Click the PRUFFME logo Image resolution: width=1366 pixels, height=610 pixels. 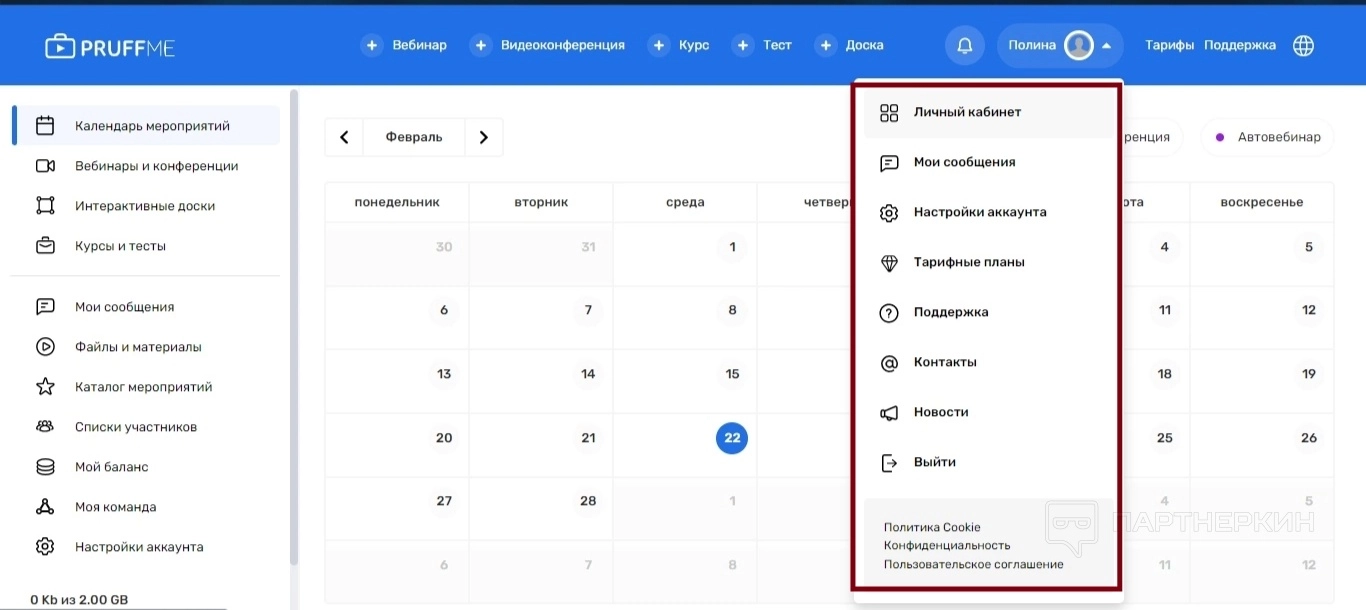coord(110,46)
